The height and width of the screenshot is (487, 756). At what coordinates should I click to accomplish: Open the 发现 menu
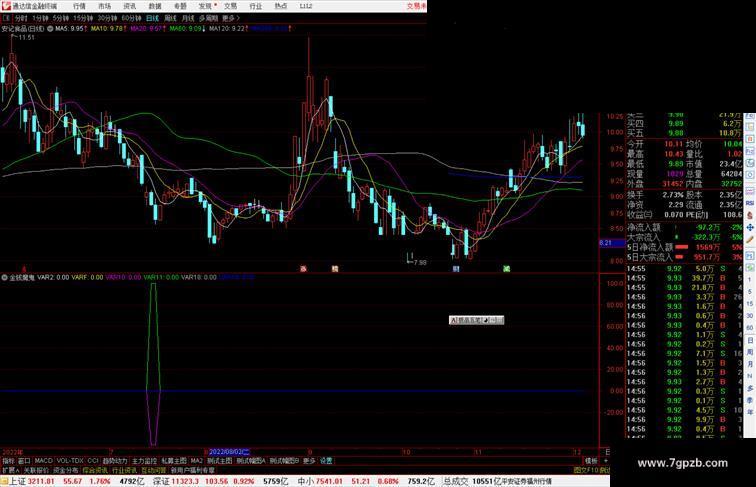pos(205,6)
